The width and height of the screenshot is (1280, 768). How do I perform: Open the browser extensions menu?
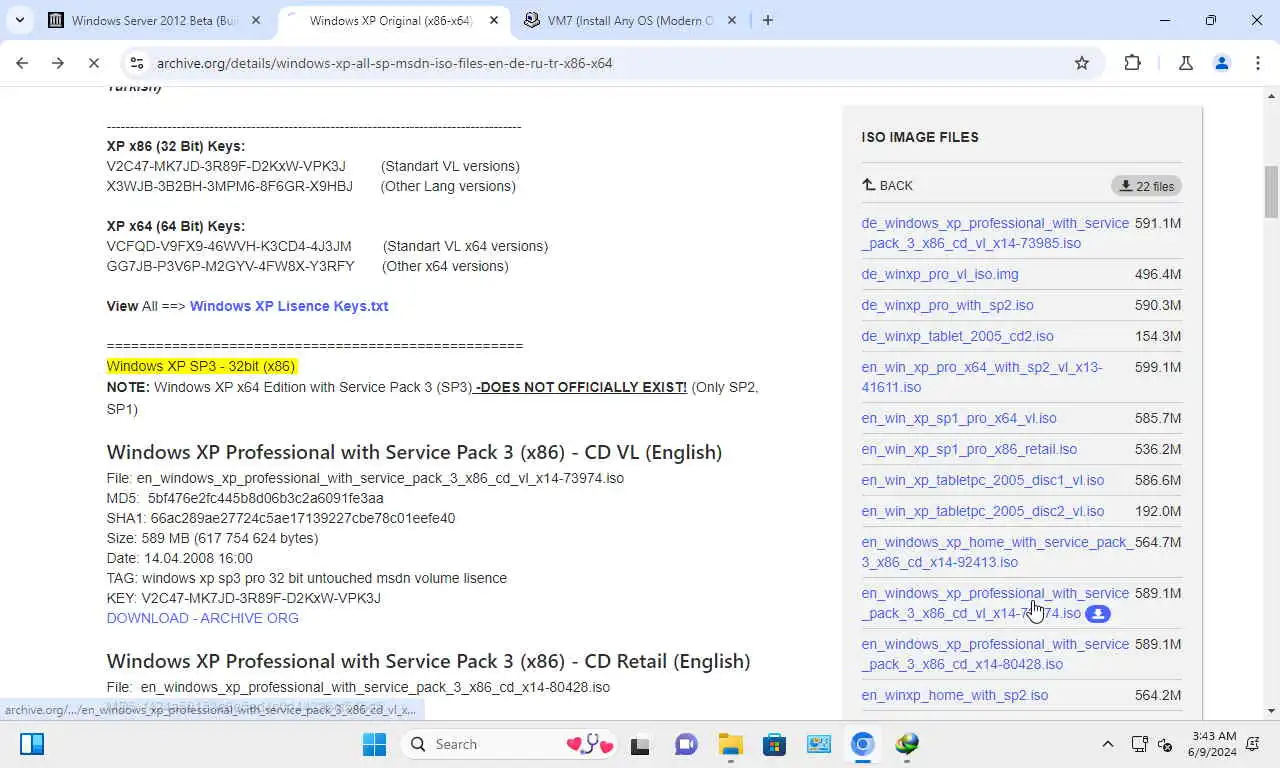point(1132,63)
